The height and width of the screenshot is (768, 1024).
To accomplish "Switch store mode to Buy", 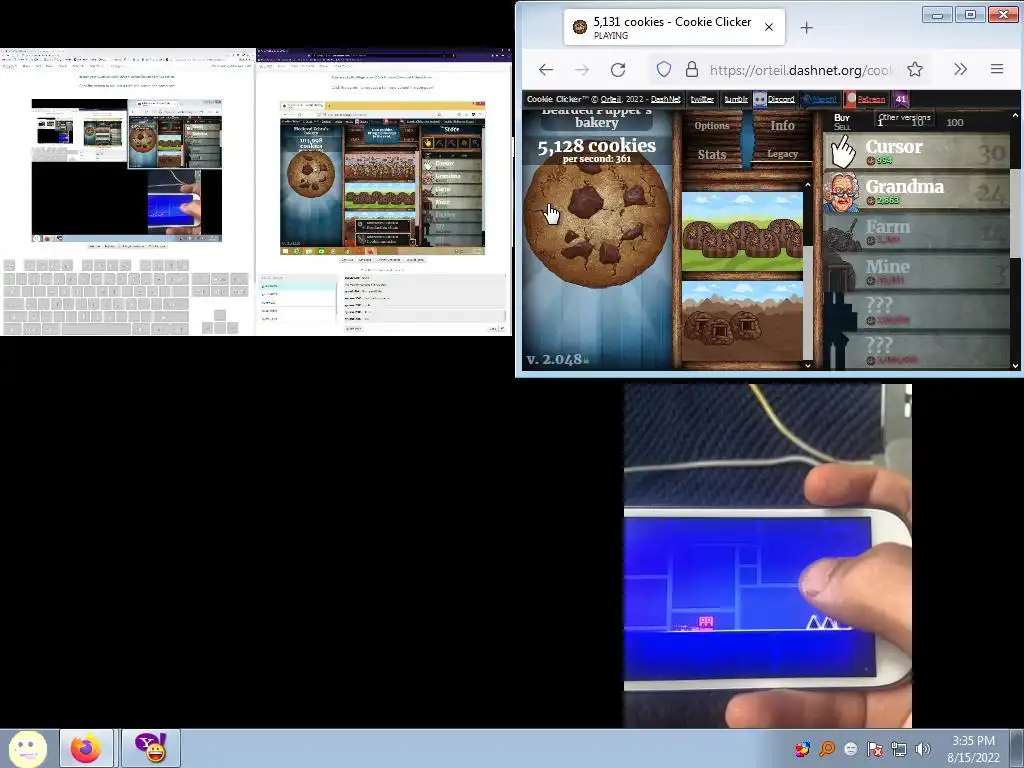I will pyautogui.click(x=842, y=118).
